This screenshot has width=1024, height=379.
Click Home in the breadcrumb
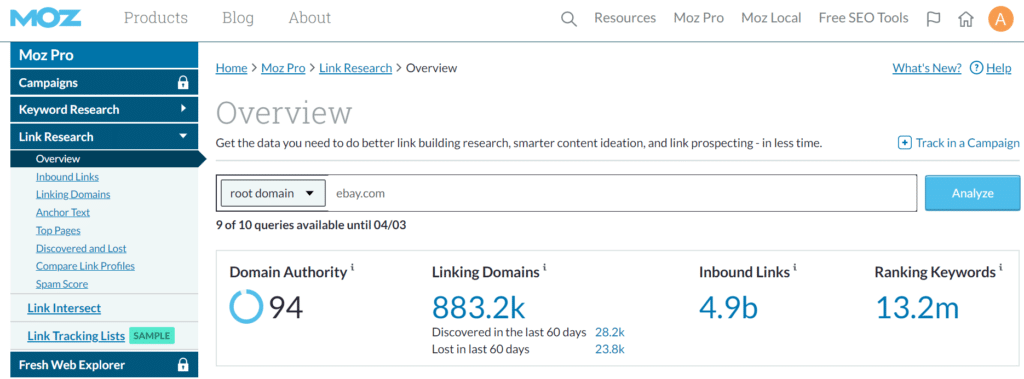point(231,68)
